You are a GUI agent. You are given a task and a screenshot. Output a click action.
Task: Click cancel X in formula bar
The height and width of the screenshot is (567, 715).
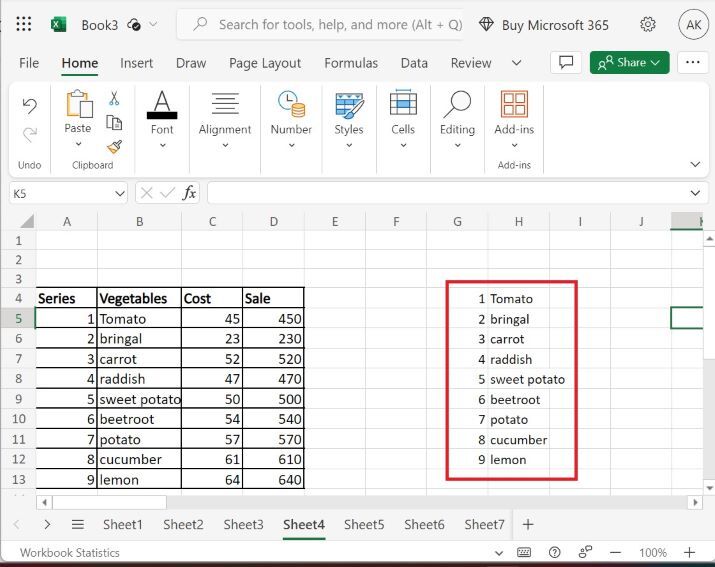(146, 193)
